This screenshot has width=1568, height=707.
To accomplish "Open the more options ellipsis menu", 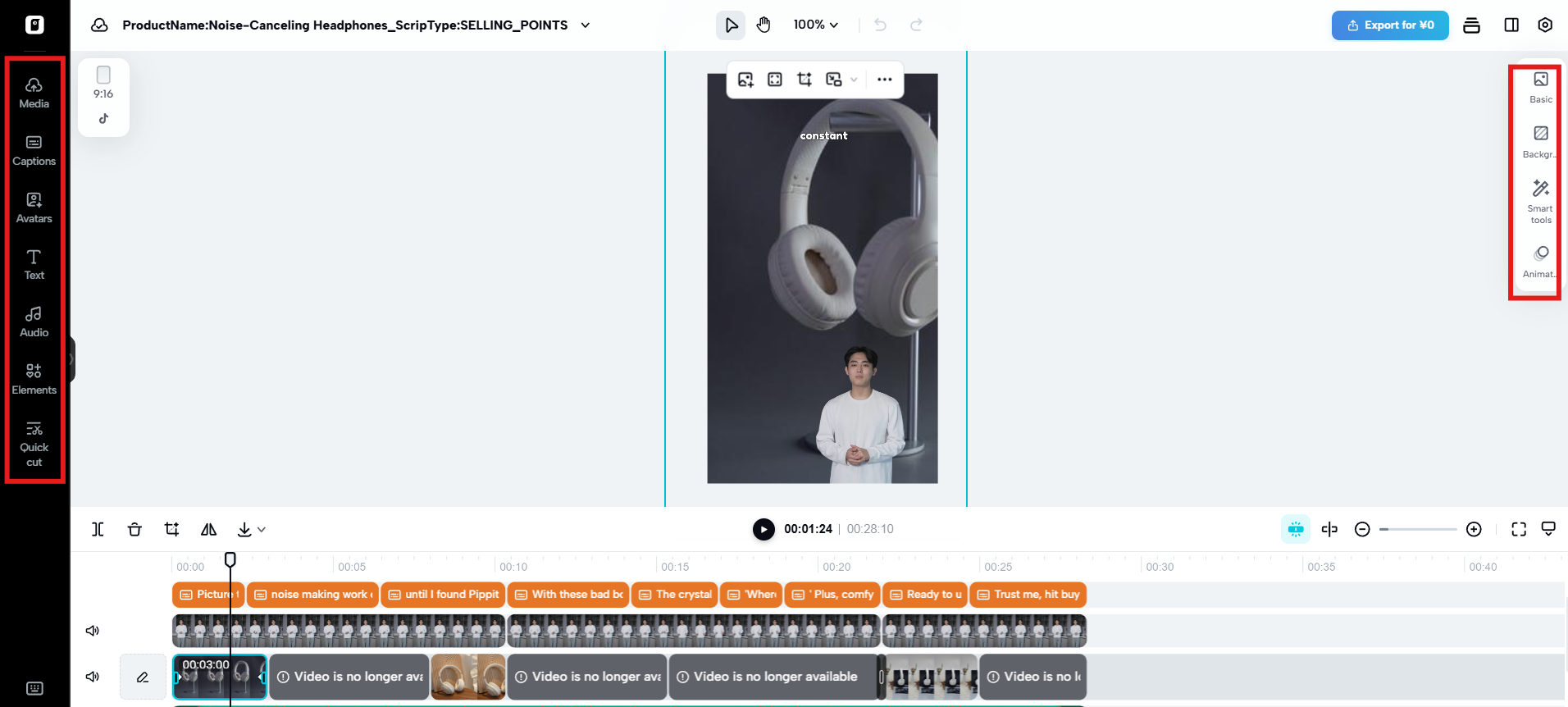I will click(884, 80).
